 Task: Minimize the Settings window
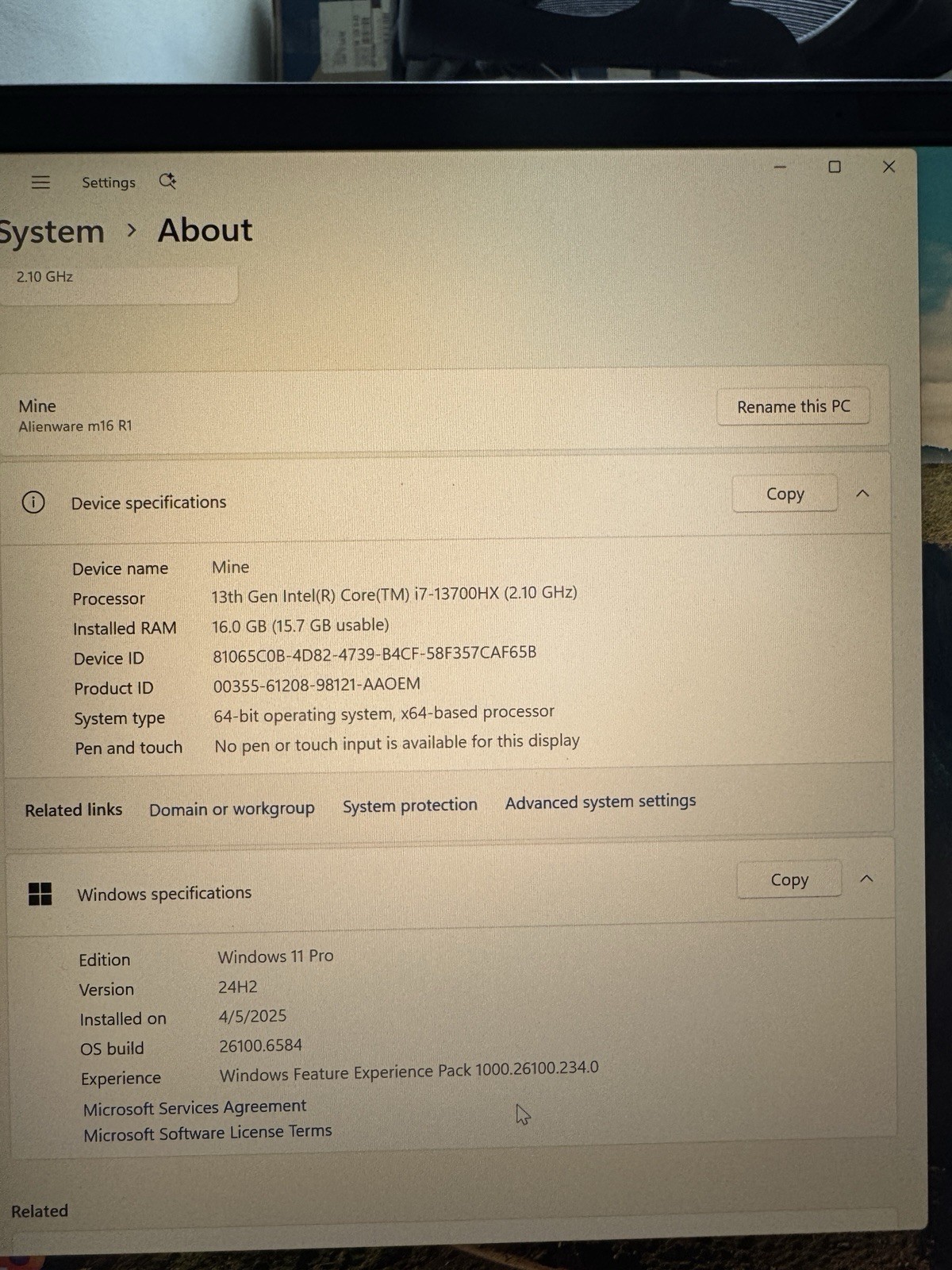(780, 167)
